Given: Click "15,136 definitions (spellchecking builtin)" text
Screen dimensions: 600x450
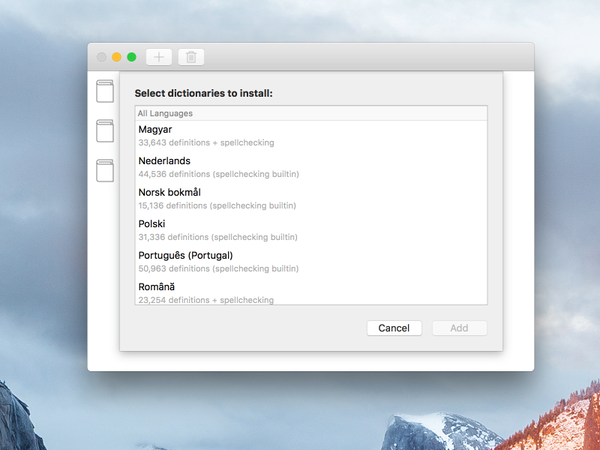Looking at the screenshot, I should 217,205.
